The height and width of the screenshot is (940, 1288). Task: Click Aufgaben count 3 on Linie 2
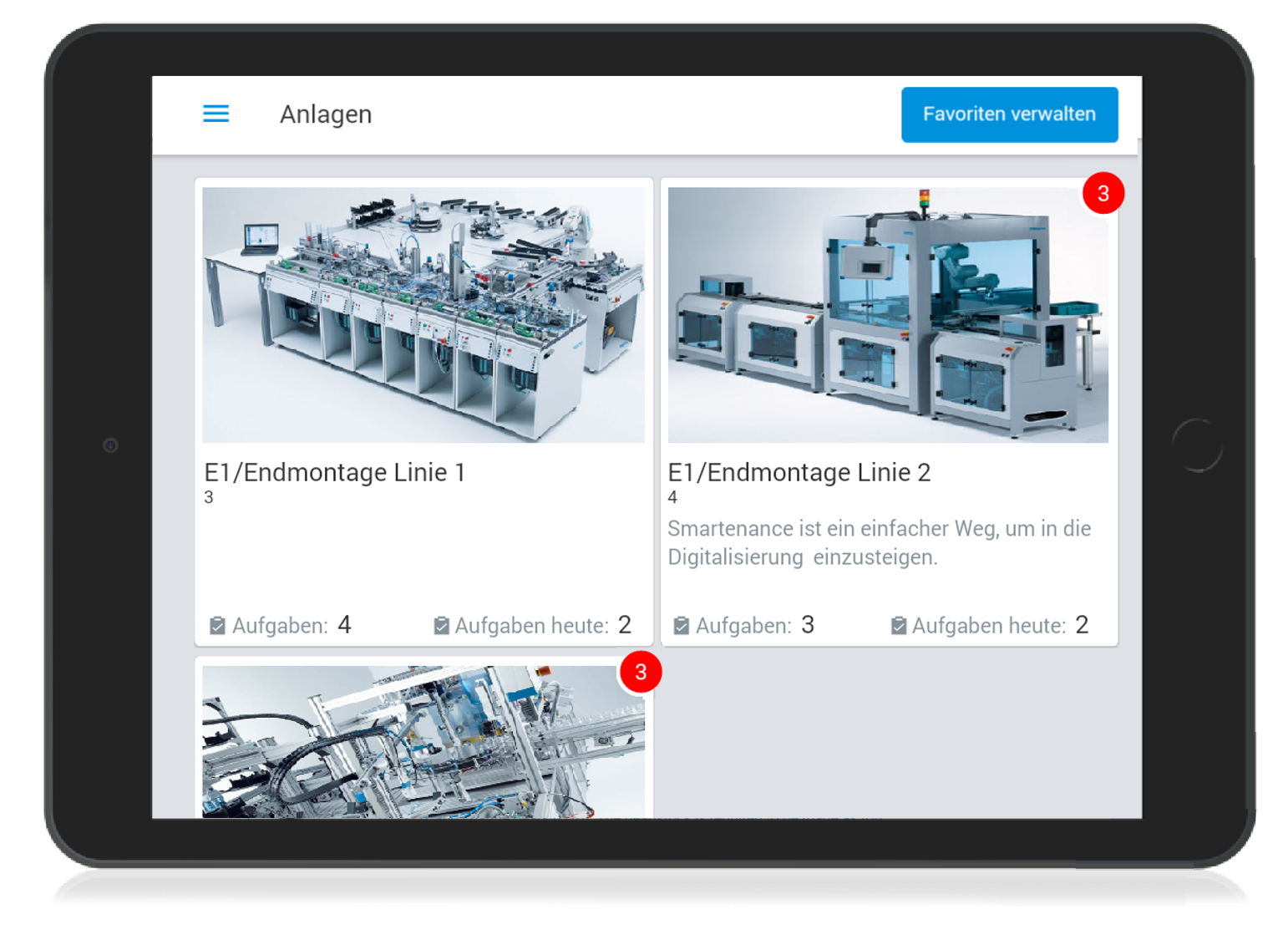808,625
